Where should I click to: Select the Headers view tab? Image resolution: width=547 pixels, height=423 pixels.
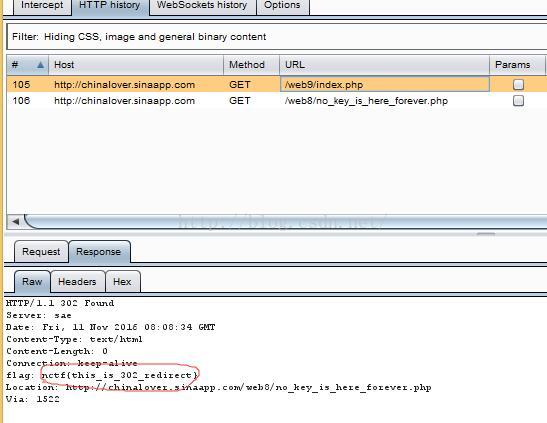pos(77,281)
